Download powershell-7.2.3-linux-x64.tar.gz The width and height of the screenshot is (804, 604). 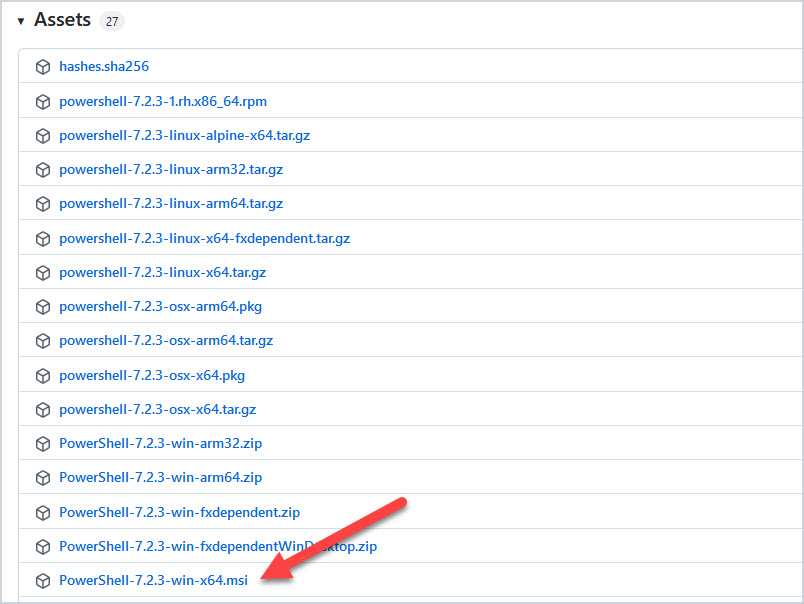click(163, 272)
